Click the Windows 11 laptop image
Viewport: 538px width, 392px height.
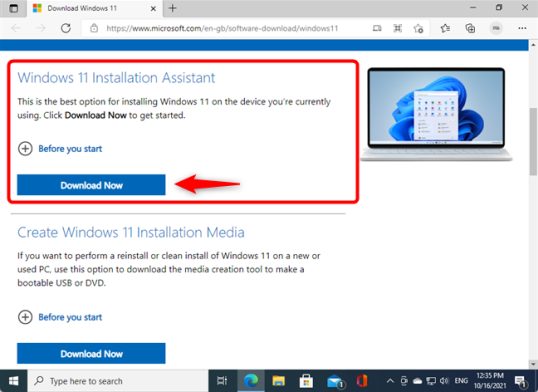coord(436,114)
